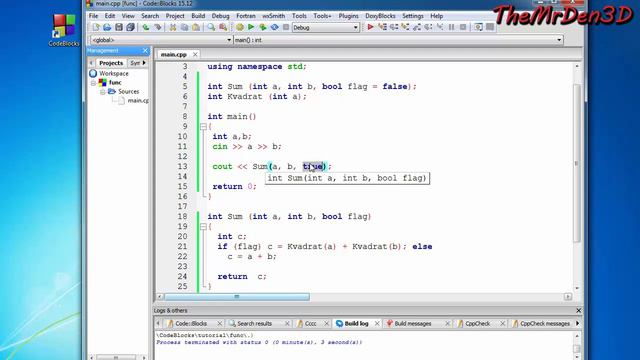Cut selection with the scissors icon

pyautogui.click(x=173, y=27)
